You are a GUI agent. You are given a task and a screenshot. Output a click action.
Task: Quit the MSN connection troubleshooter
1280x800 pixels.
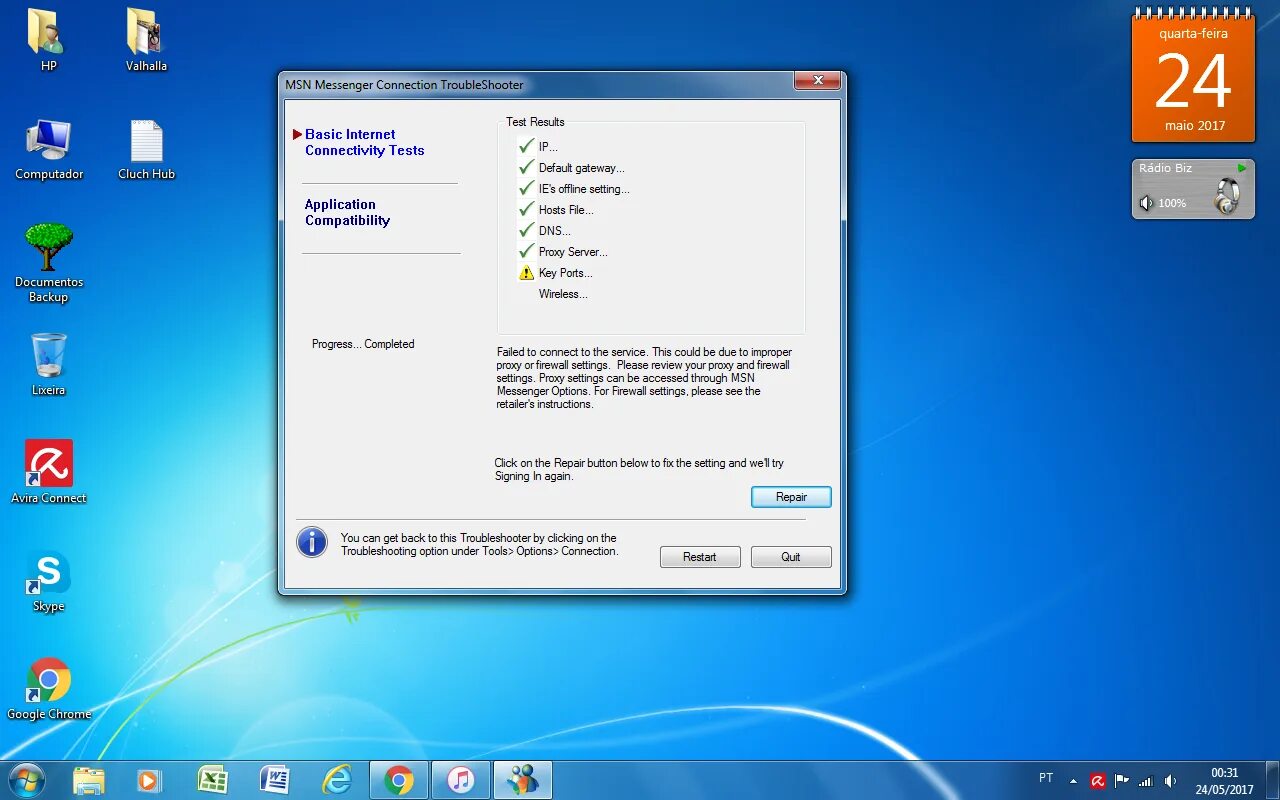click(791, 557)
